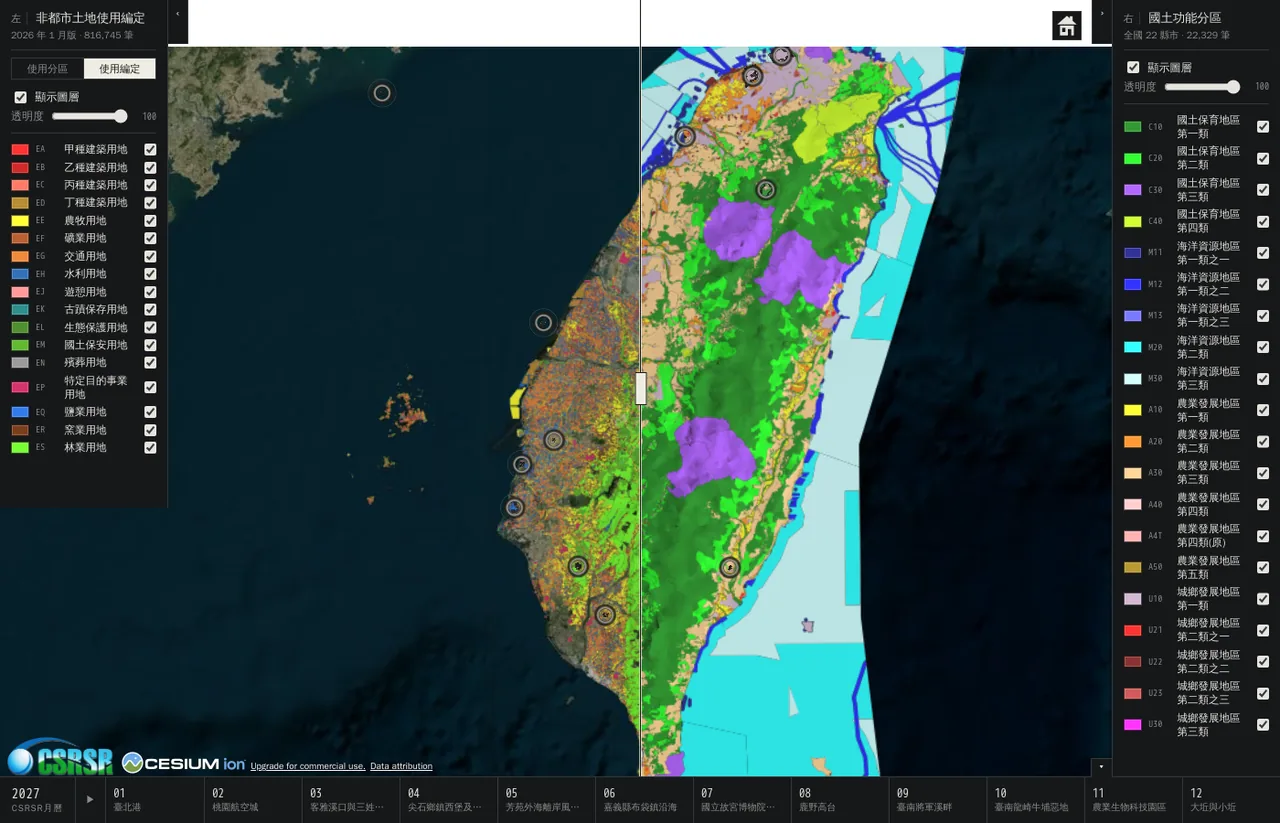
Task: Disable 城鄉發展地區第三類 layer
Action: [x=1263, y=725]
